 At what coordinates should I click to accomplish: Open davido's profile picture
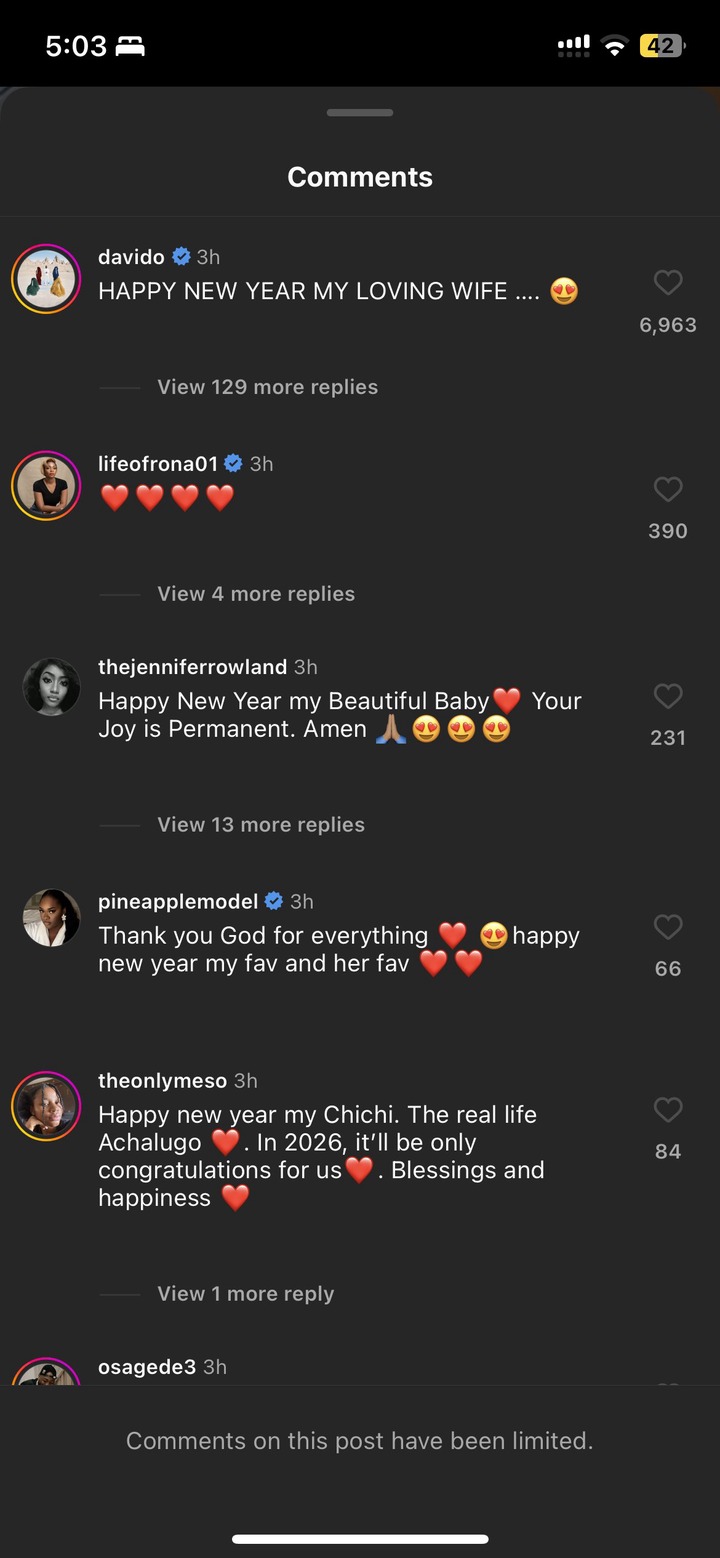tap(46, 279)
